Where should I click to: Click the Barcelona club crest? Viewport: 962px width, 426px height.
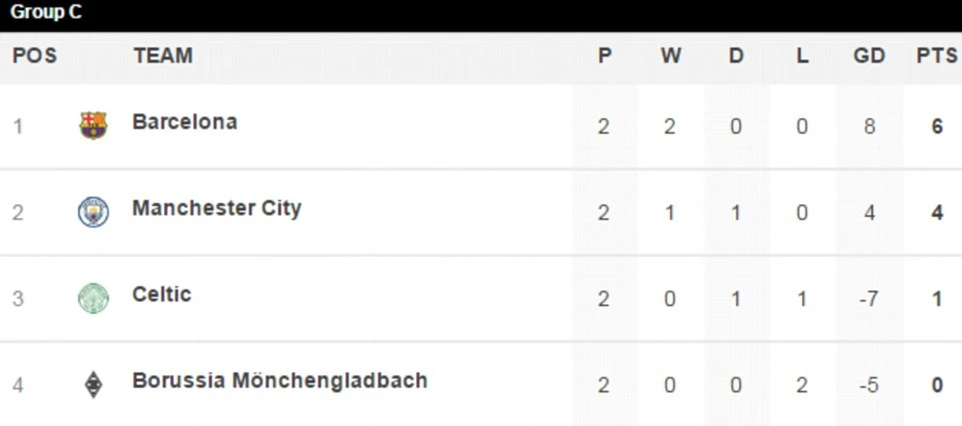pos(93,125)
